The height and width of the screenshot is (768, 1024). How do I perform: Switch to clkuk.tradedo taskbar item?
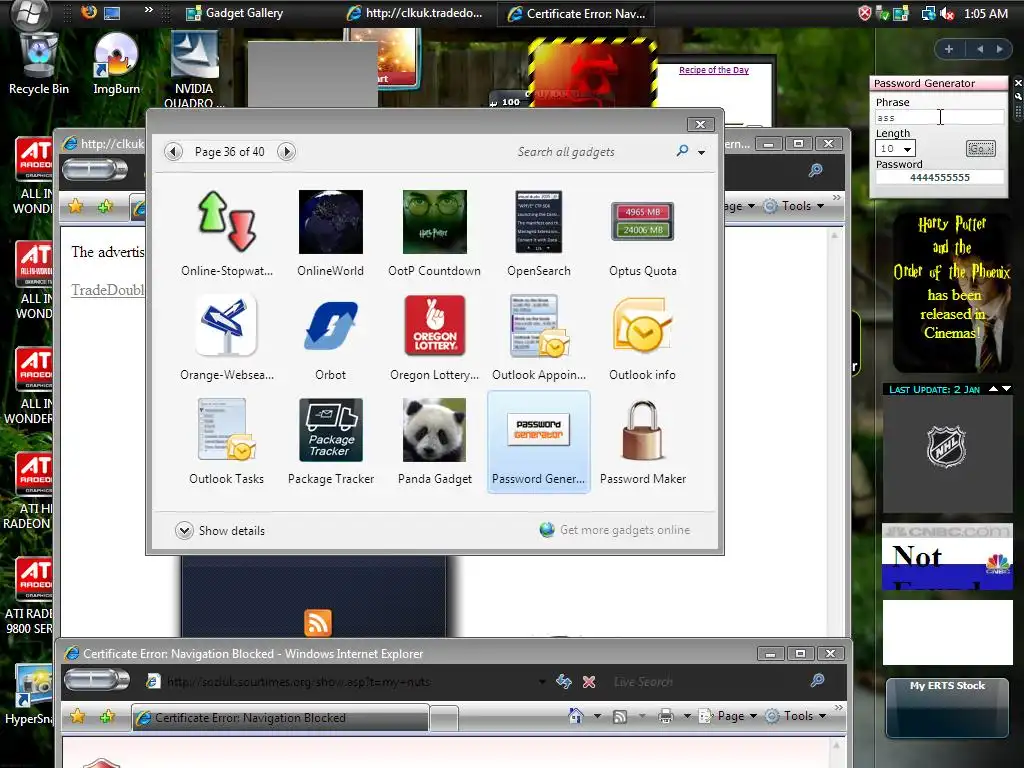[x=415, y=13]
